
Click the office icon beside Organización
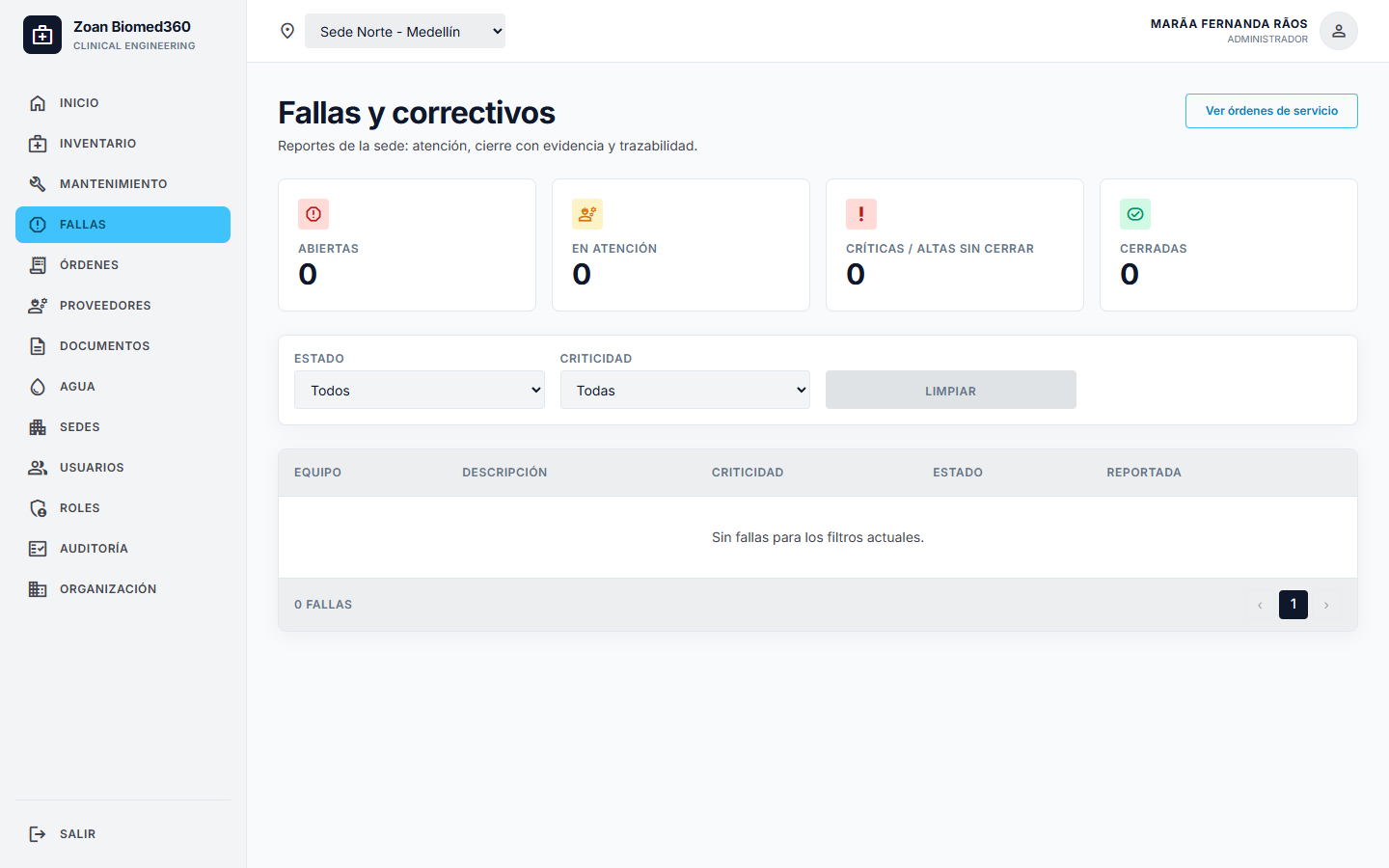click(38, 589)
